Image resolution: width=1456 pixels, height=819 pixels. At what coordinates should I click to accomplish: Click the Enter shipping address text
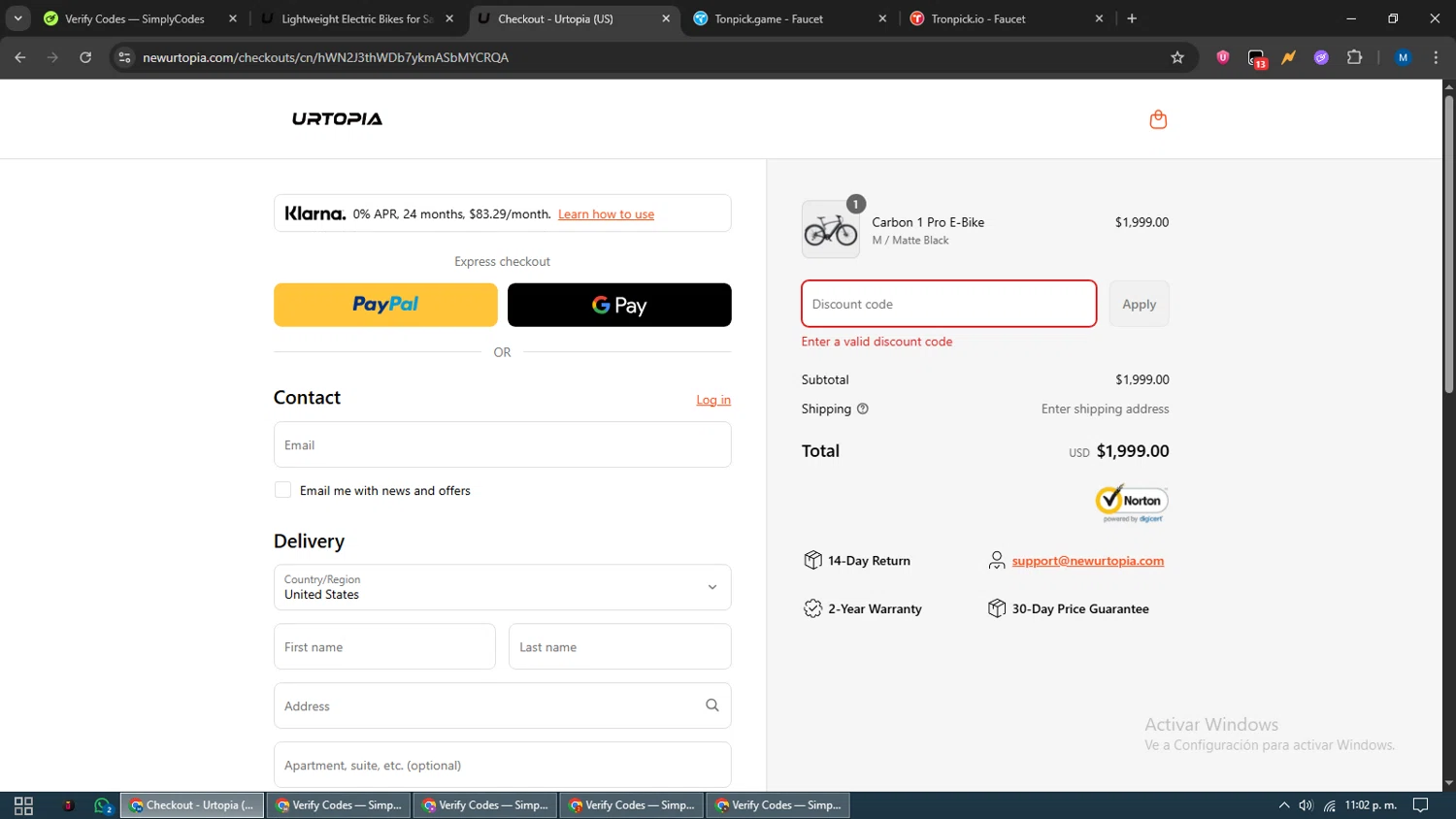[x=1106, y=409]
